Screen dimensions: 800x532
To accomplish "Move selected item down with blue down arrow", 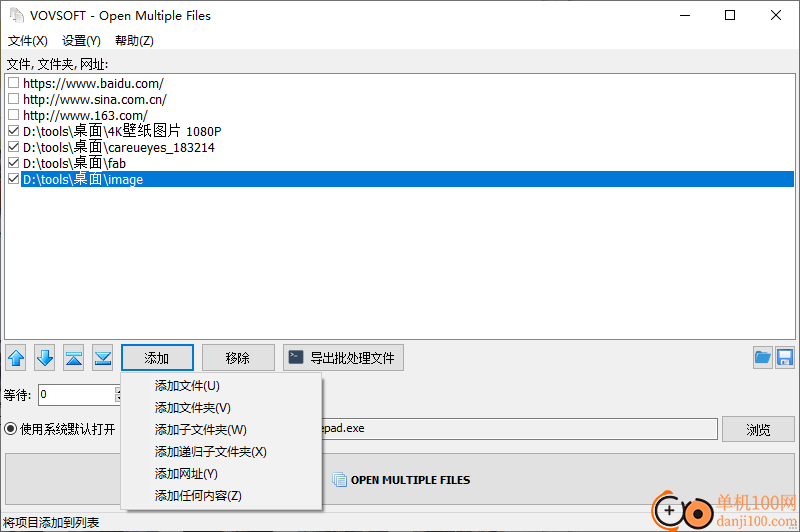I will 45,358.
